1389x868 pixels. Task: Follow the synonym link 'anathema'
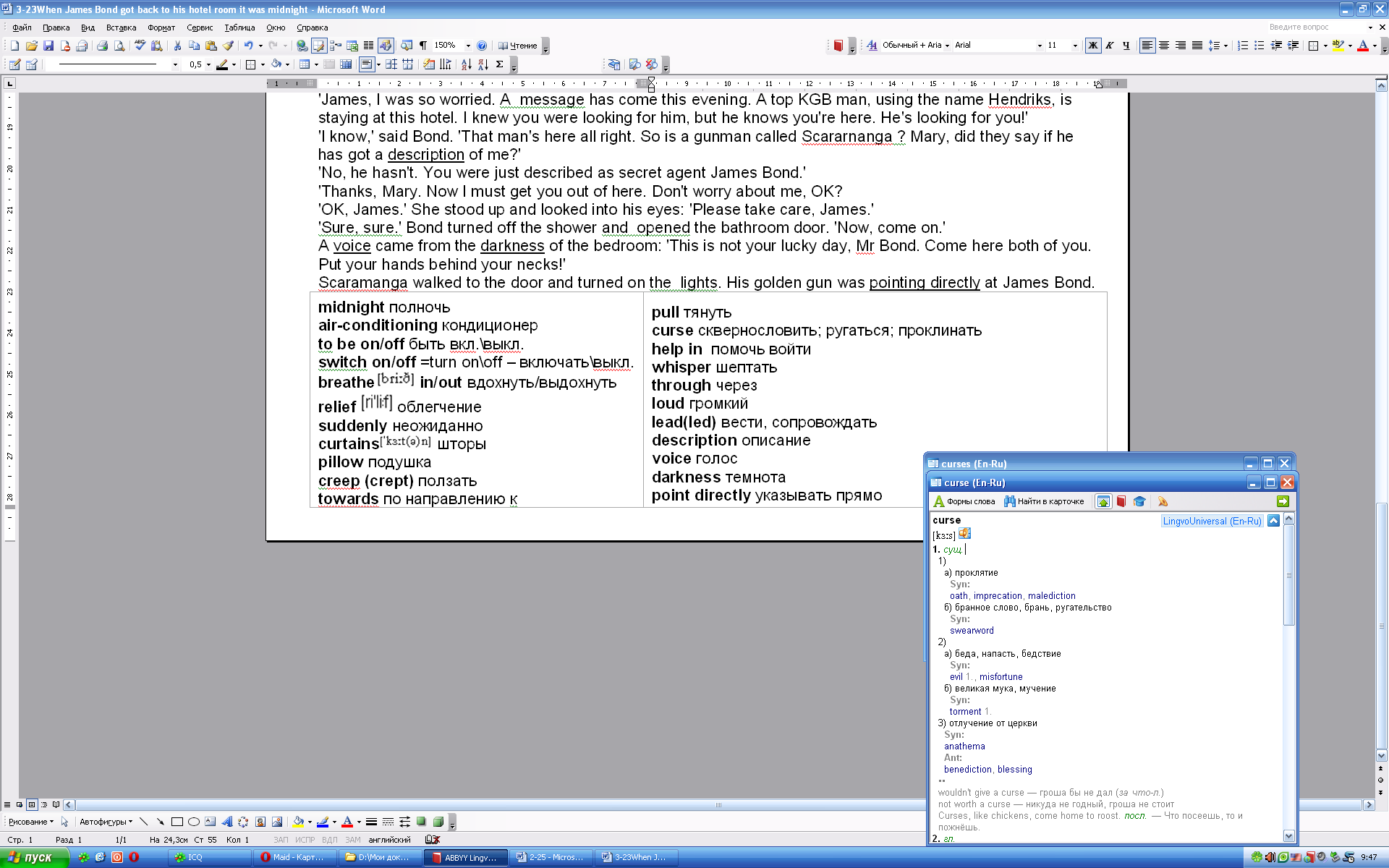(964, 746)
